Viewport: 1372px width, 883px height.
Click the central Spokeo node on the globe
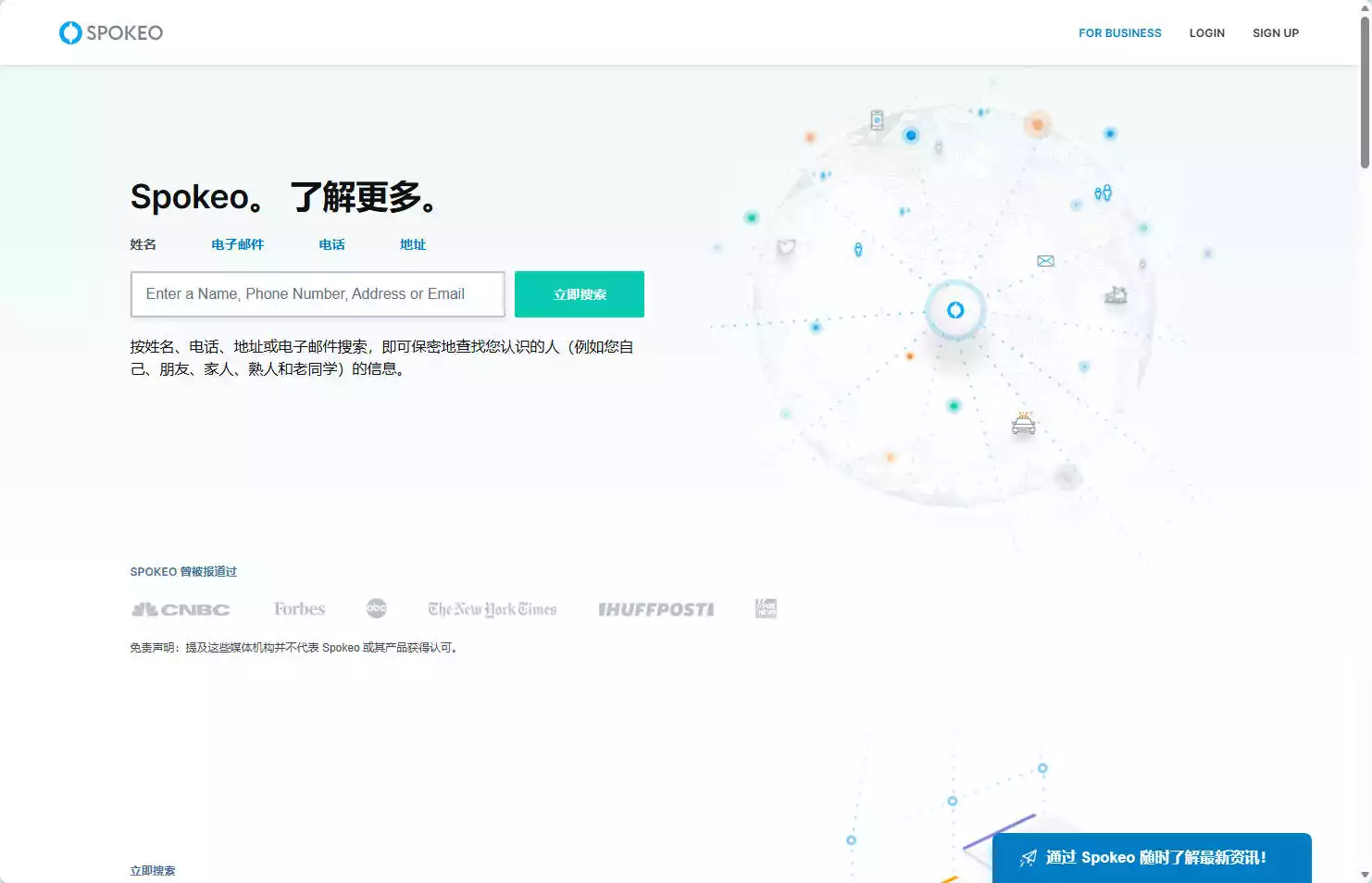point(955,310)
